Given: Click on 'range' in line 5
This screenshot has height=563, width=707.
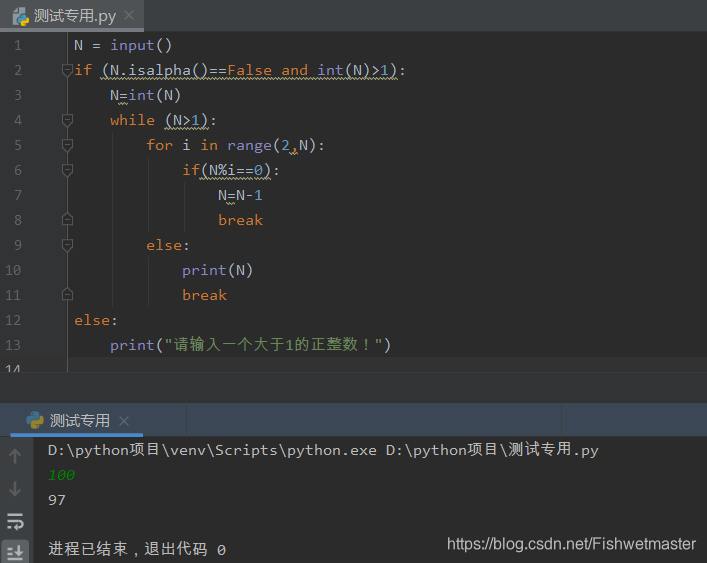Looking at the screenshot, I should coord(249,145).
